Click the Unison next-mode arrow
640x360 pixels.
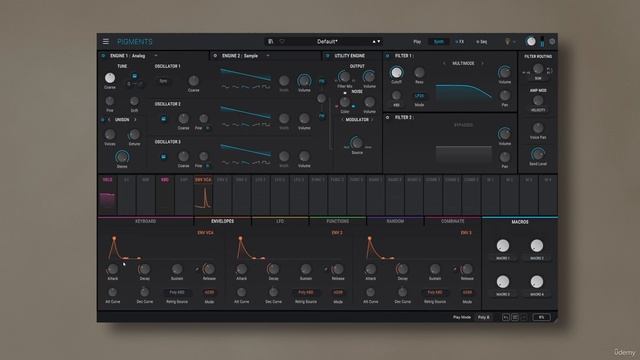pos(135,120)
